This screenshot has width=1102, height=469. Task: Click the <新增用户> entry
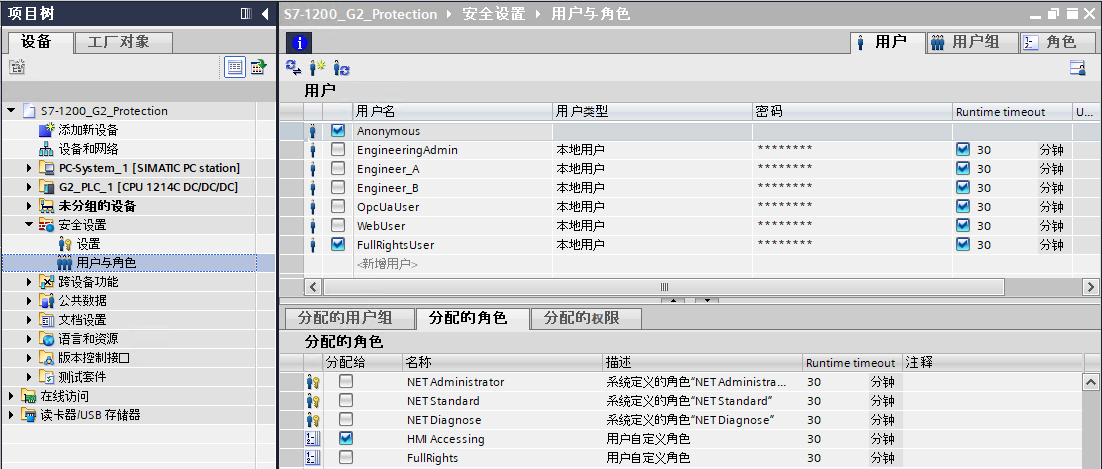[387, 264]
